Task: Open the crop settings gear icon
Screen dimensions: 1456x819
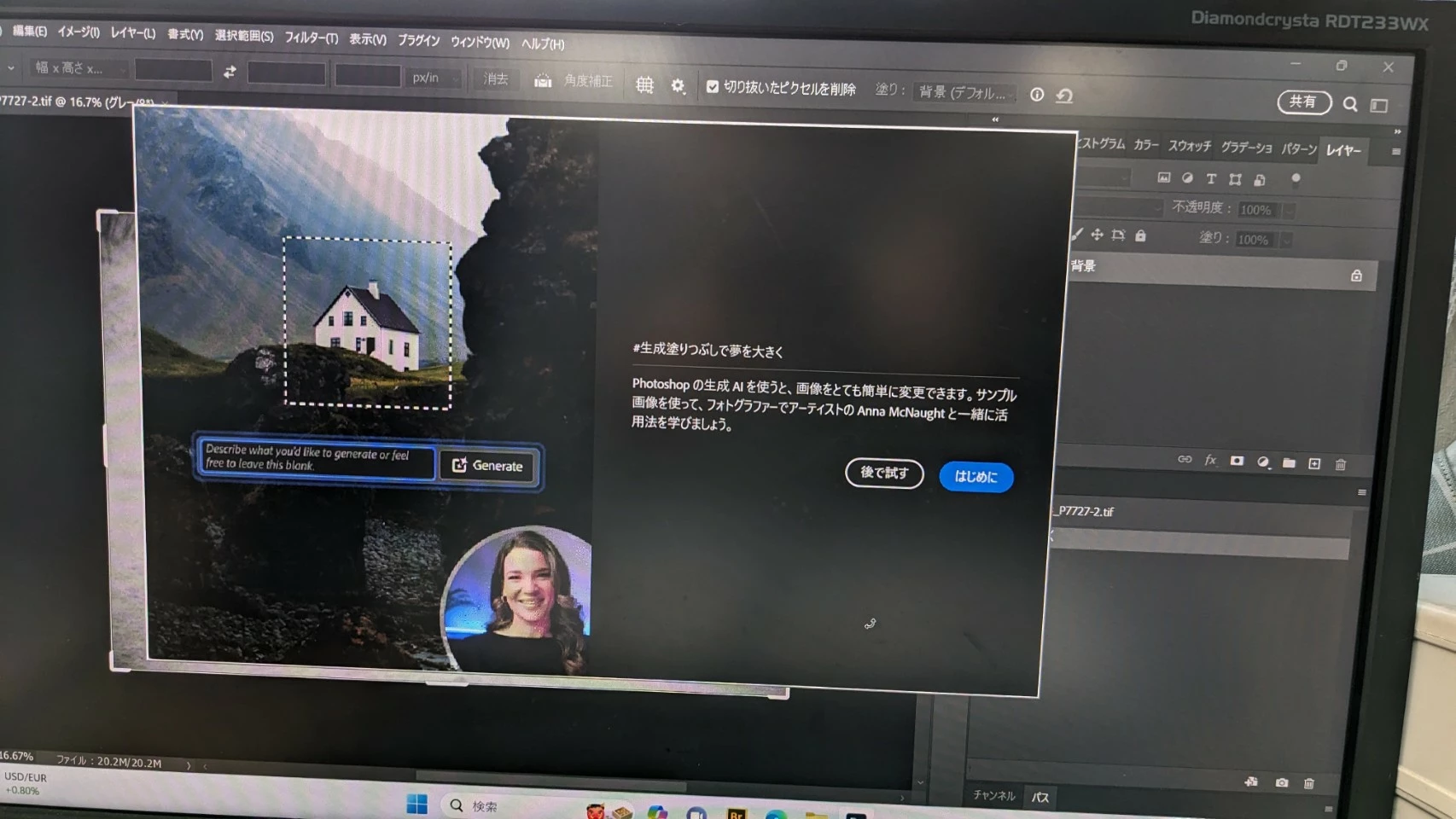Action: (678, 85)
